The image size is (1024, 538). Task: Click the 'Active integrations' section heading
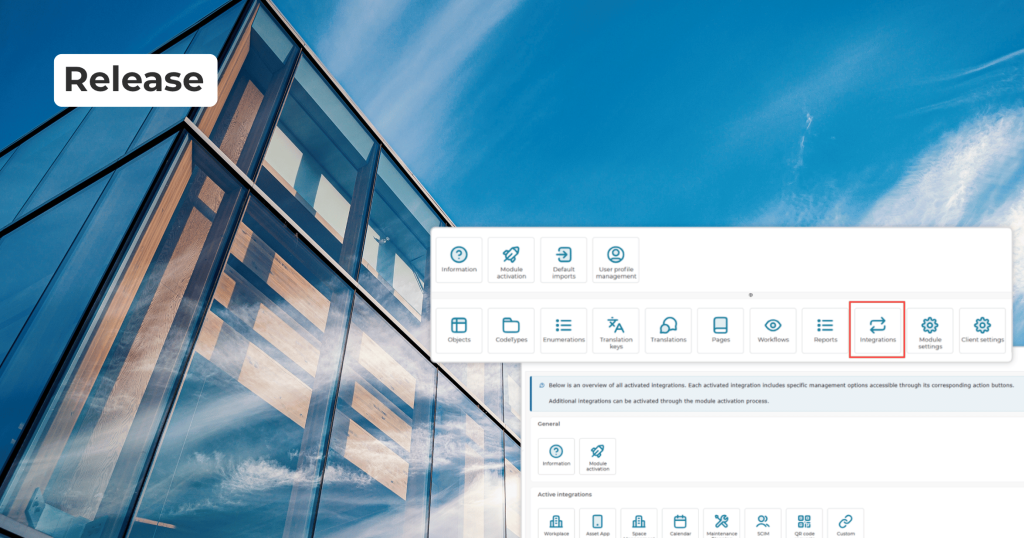point(564,494)
